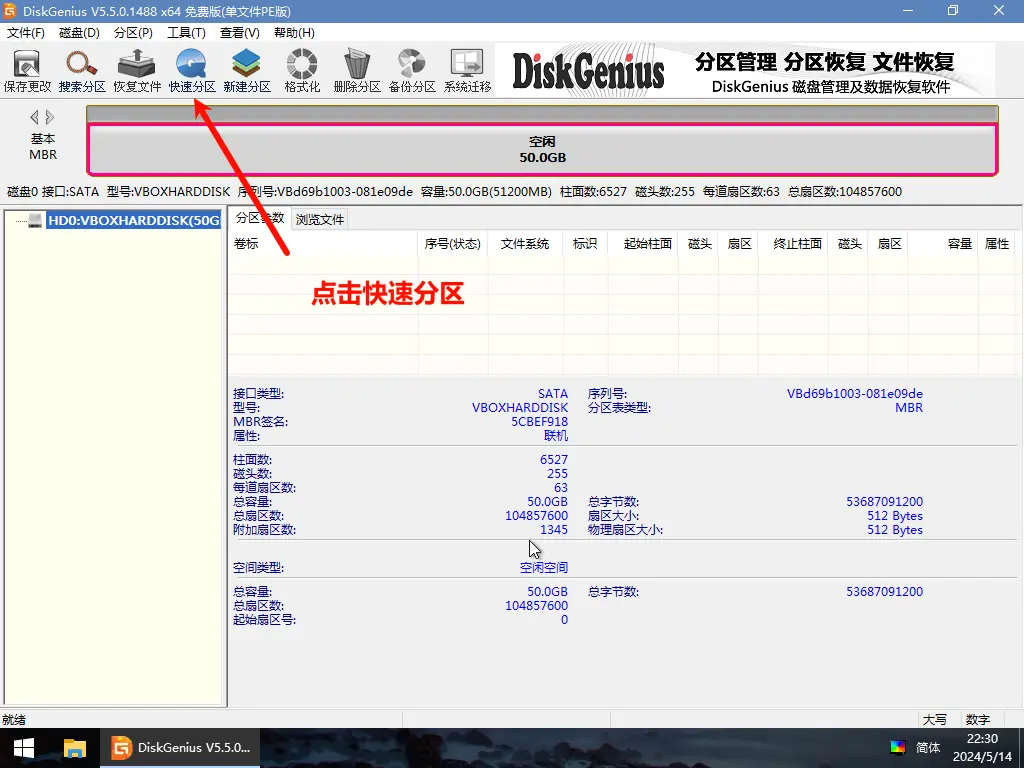Screen dimensions: 1024x768
Task: Open the 文件(F) menu
Action: [25, 33]
